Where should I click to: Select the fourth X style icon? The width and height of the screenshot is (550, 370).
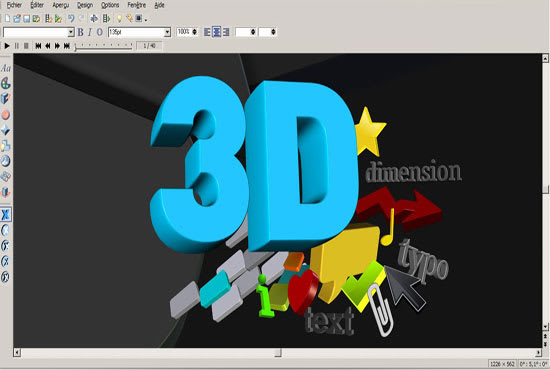[6, 261]
